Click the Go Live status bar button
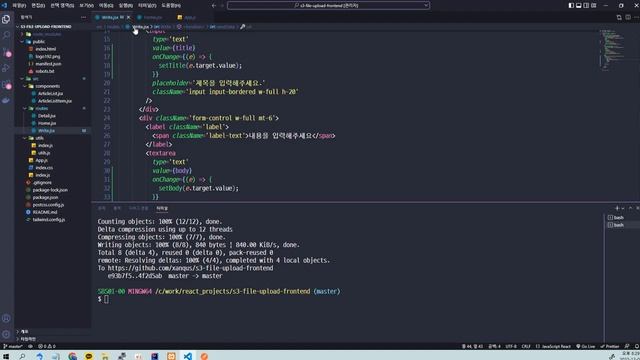The image size is (640, 360). (x=585, y=346)
